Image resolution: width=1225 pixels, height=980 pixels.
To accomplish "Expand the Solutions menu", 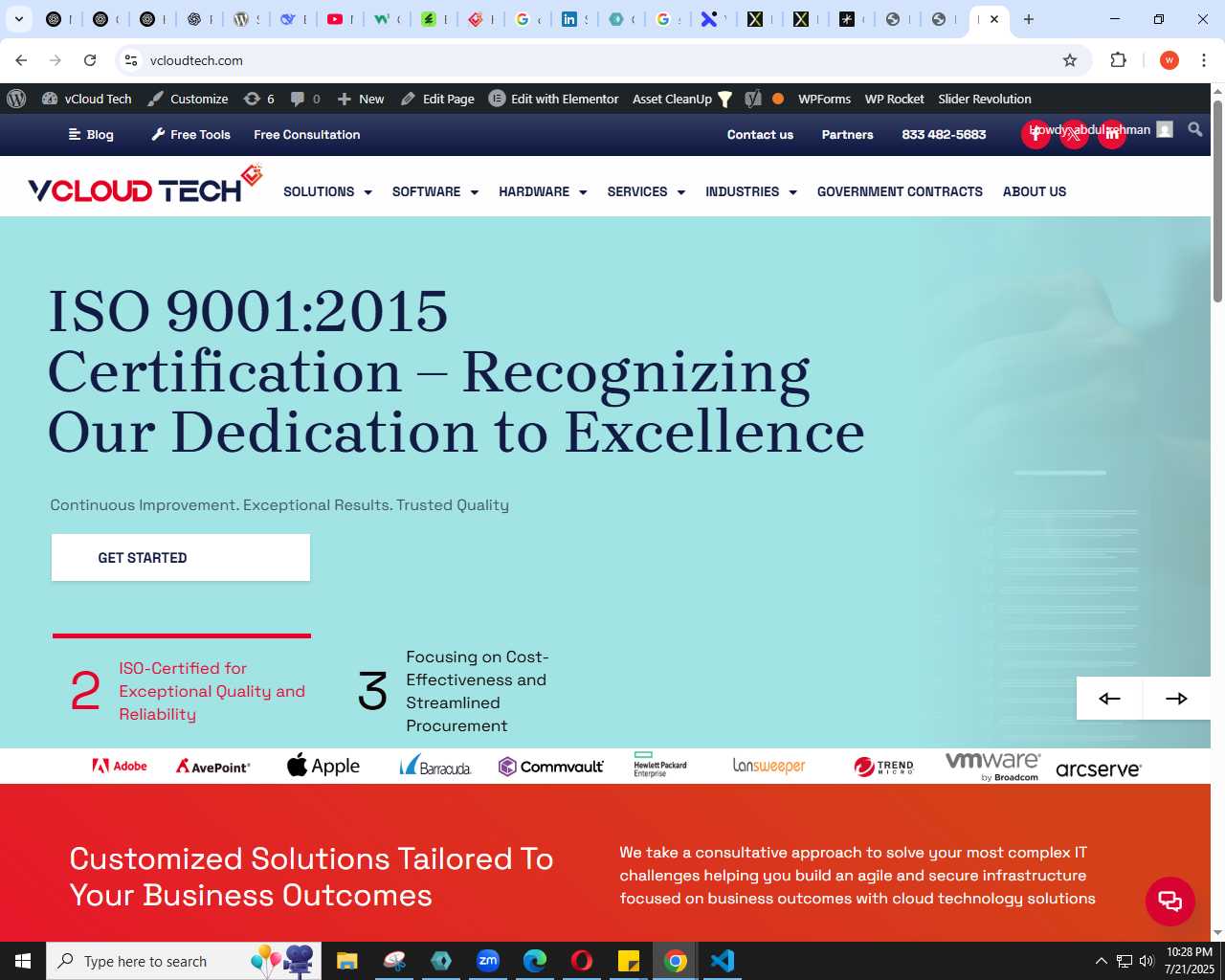I will tap(327, 191).
